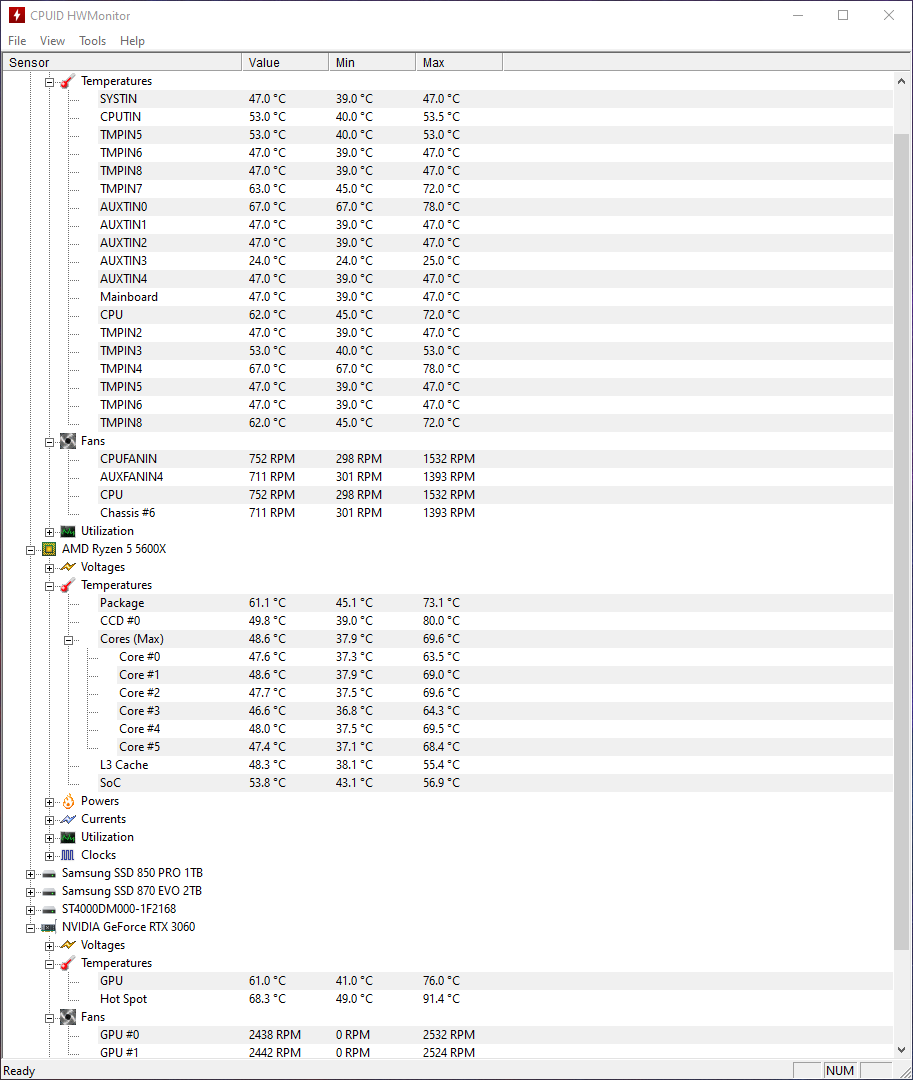Expand the Powers node

[50, 802]
